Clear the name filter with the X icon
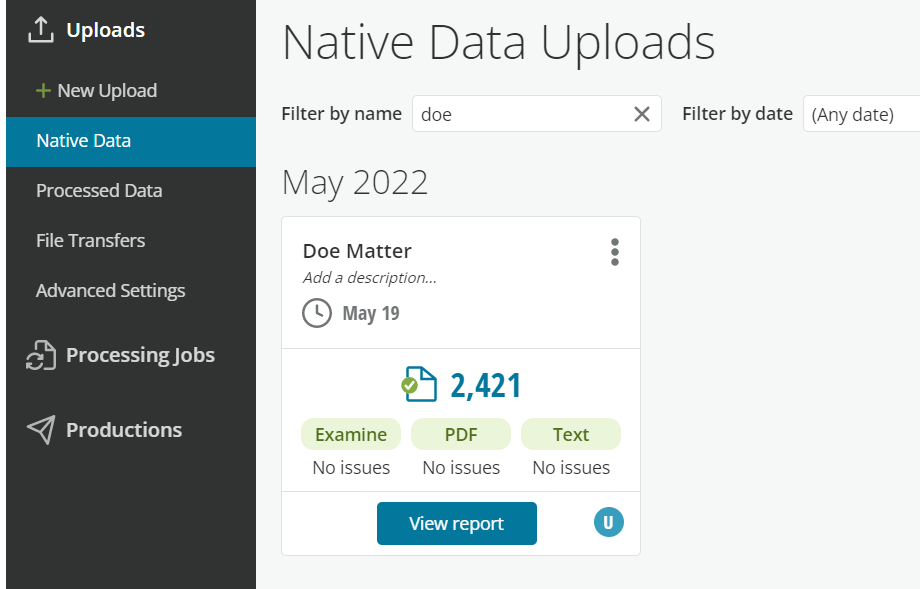 (642, 114)
